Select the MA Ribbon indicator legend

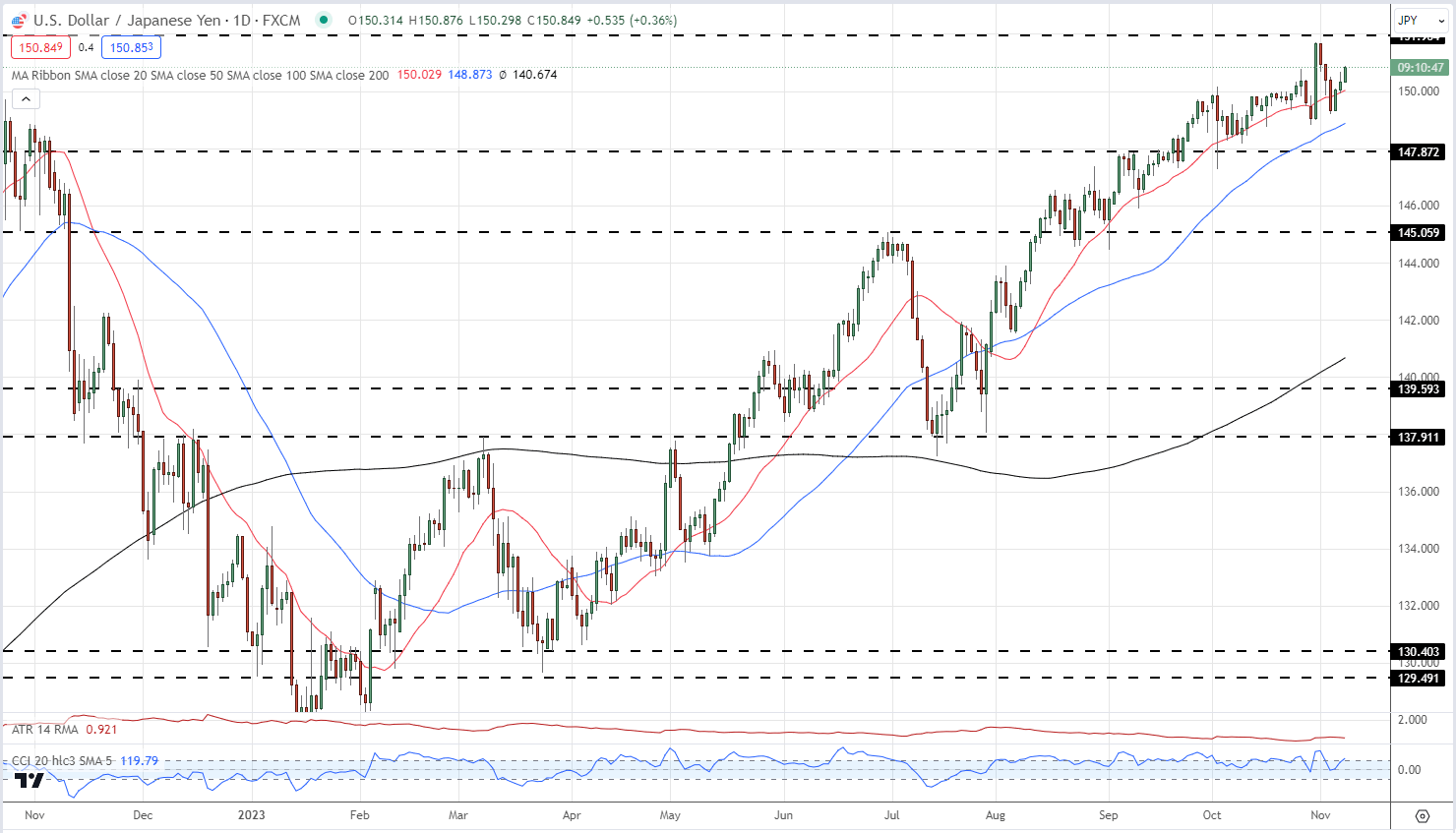[x=200, y=75]
